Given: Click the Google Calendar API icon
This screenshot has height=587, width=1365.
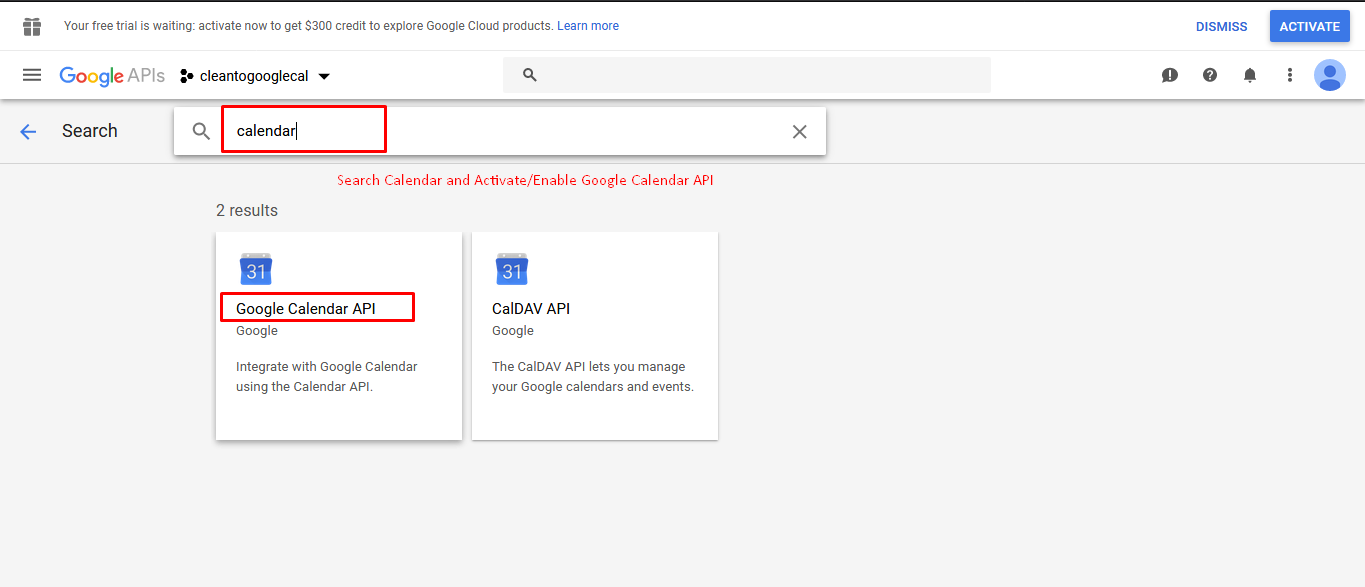Looking at the screenshot, I should point(256,269).
